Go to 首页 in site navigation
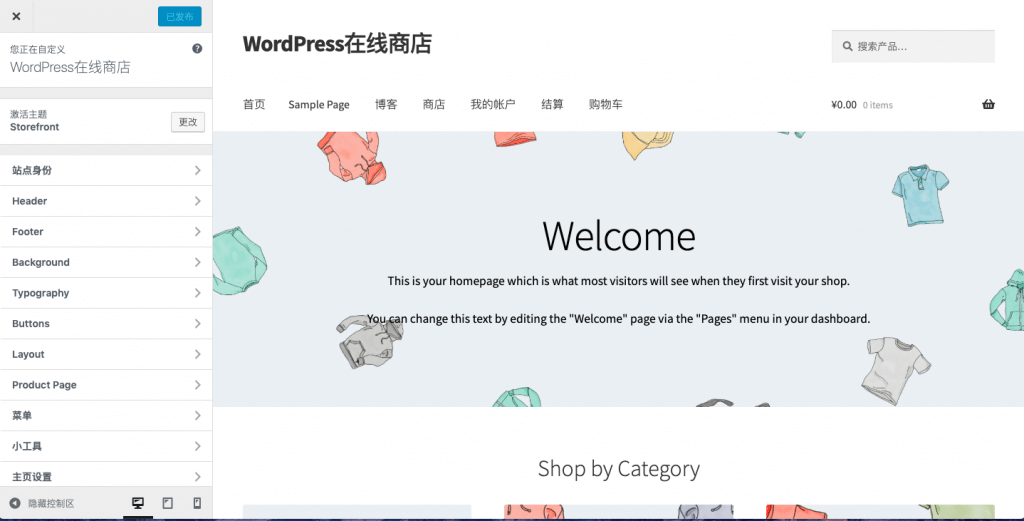 pos(254,104)
